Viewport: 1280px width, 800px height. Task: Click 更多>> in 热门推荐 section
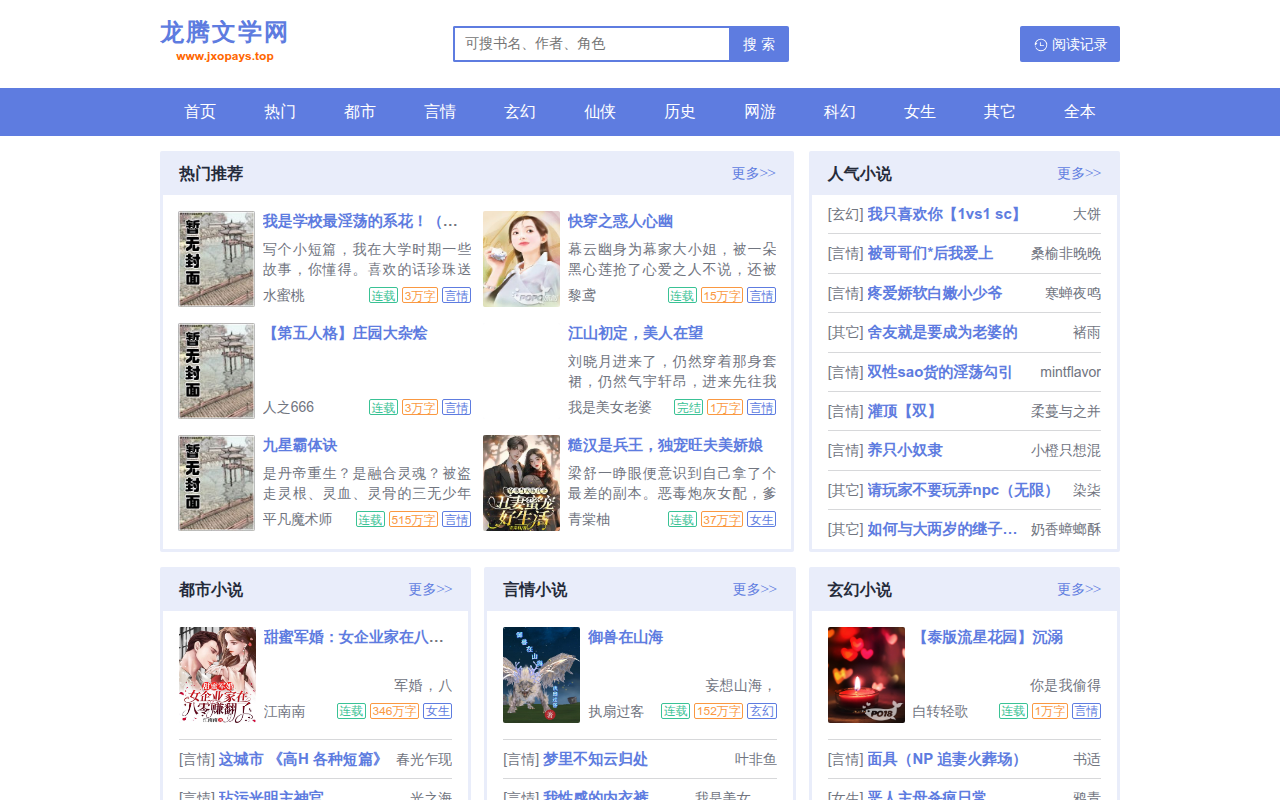point(753,173)
